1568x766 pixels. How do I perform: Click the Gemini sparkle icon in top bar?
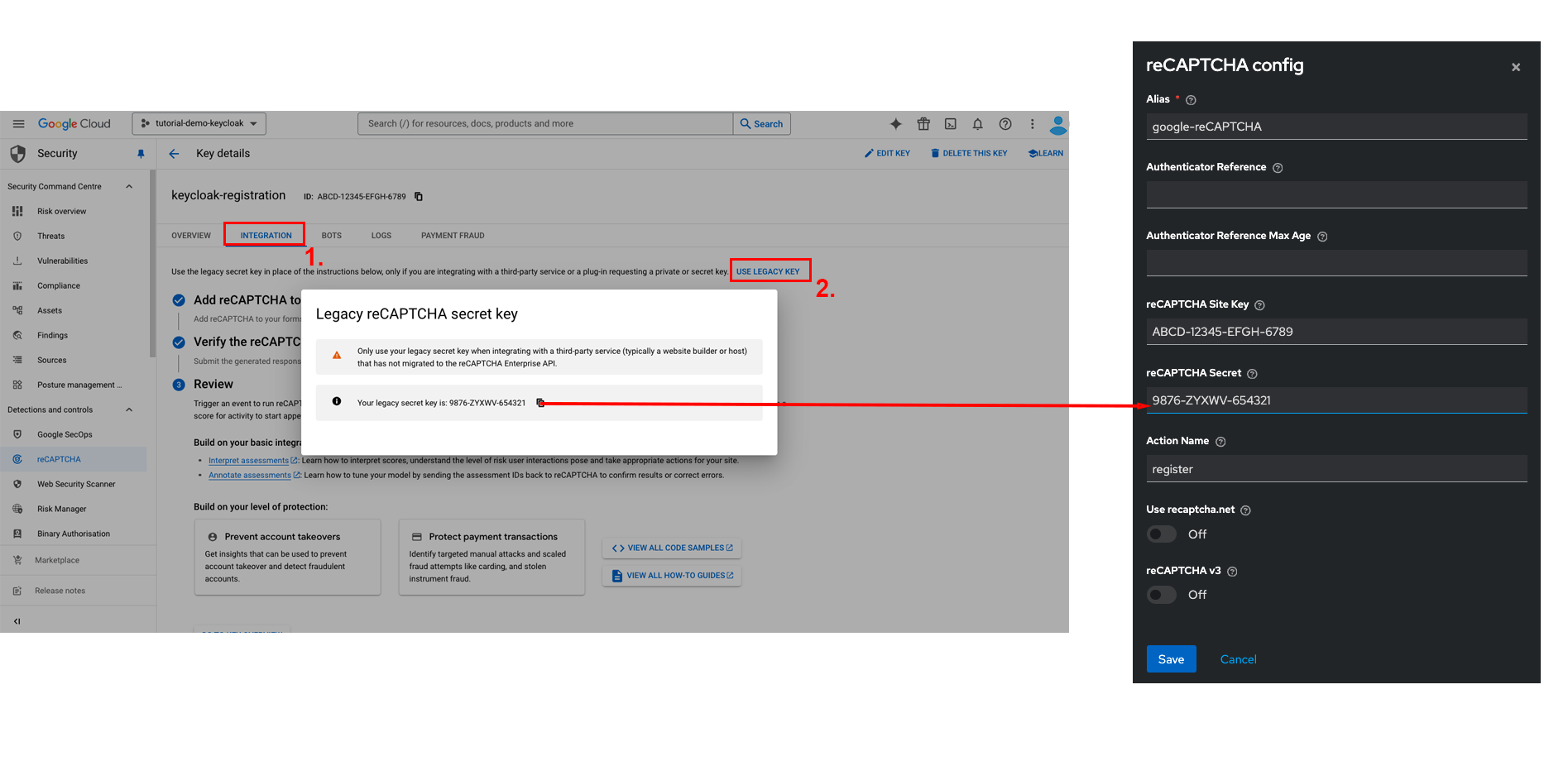[x=895, y=124]
